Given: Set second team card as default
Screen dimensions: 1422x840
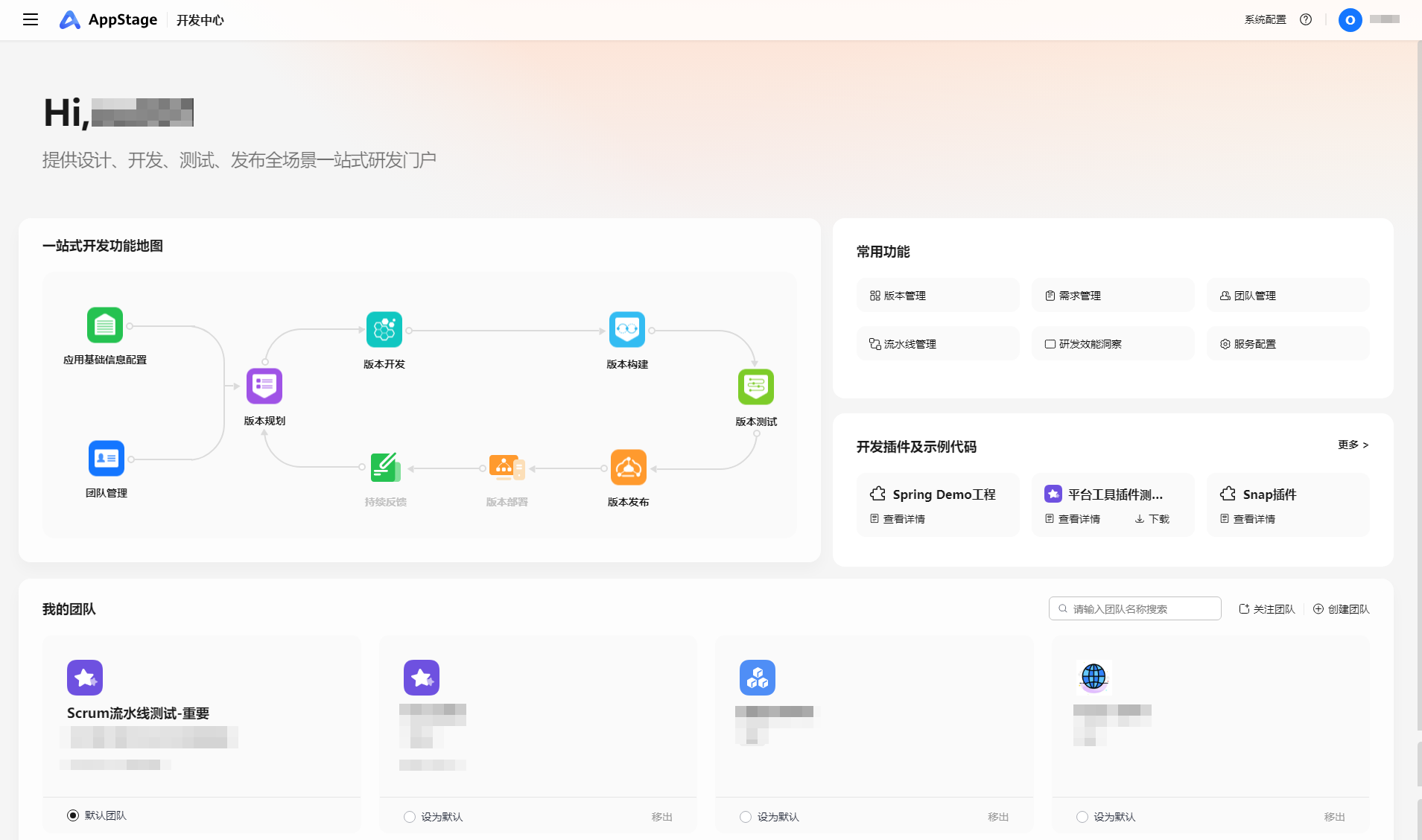Looking at the screenshot, I should [x=410, y=817].
